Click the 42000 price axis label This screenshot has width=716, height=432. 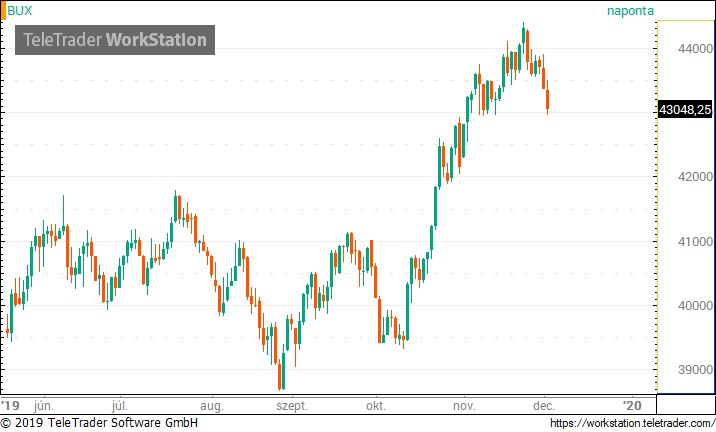695,177
